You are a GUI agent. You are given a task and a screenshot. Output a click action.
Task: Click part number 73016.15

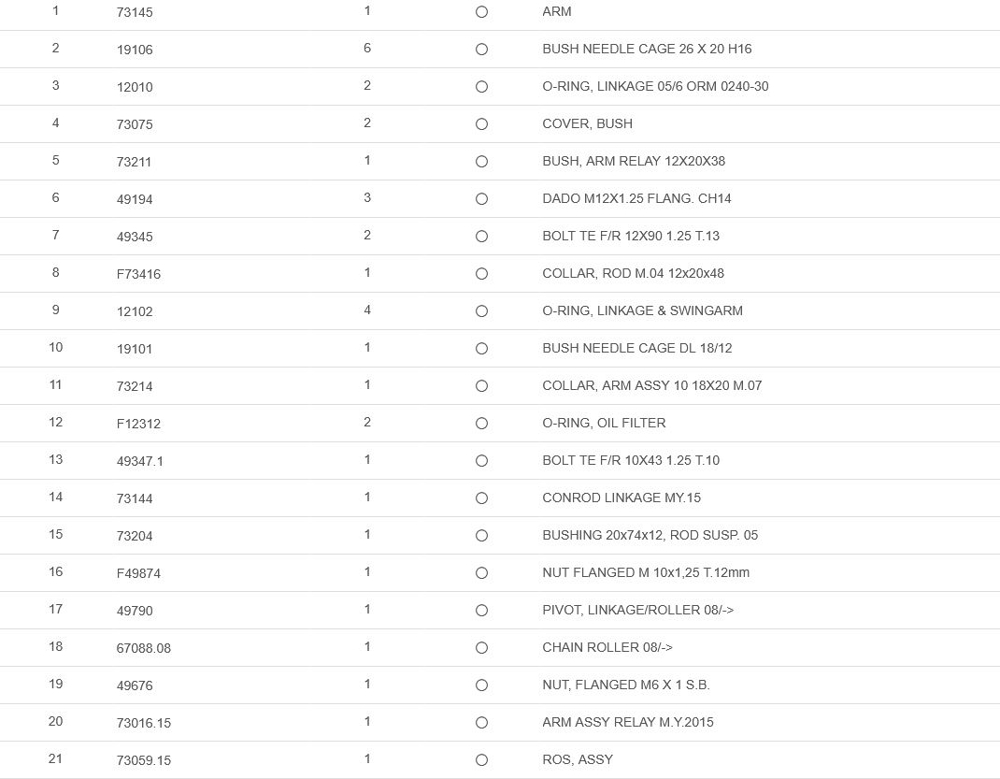click(x=144, y=723)
